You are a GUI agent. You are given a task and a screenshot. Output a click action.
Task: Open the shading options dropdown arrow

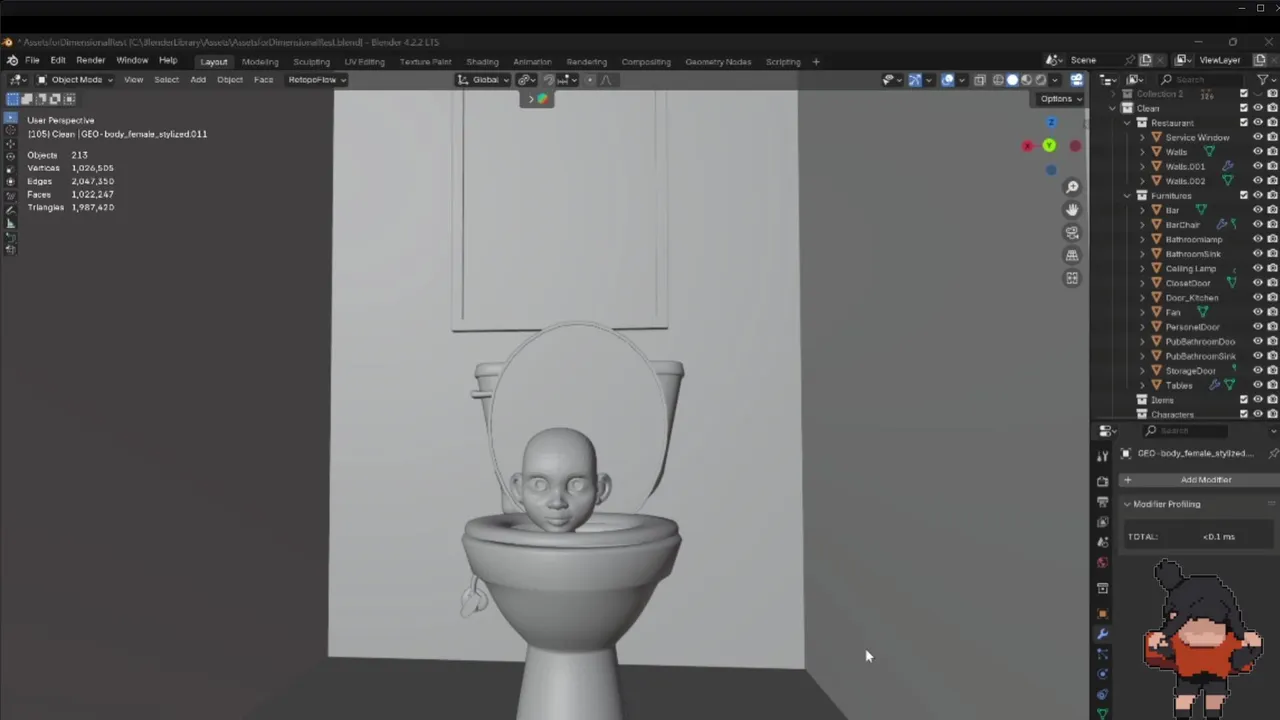point(1056,80)
